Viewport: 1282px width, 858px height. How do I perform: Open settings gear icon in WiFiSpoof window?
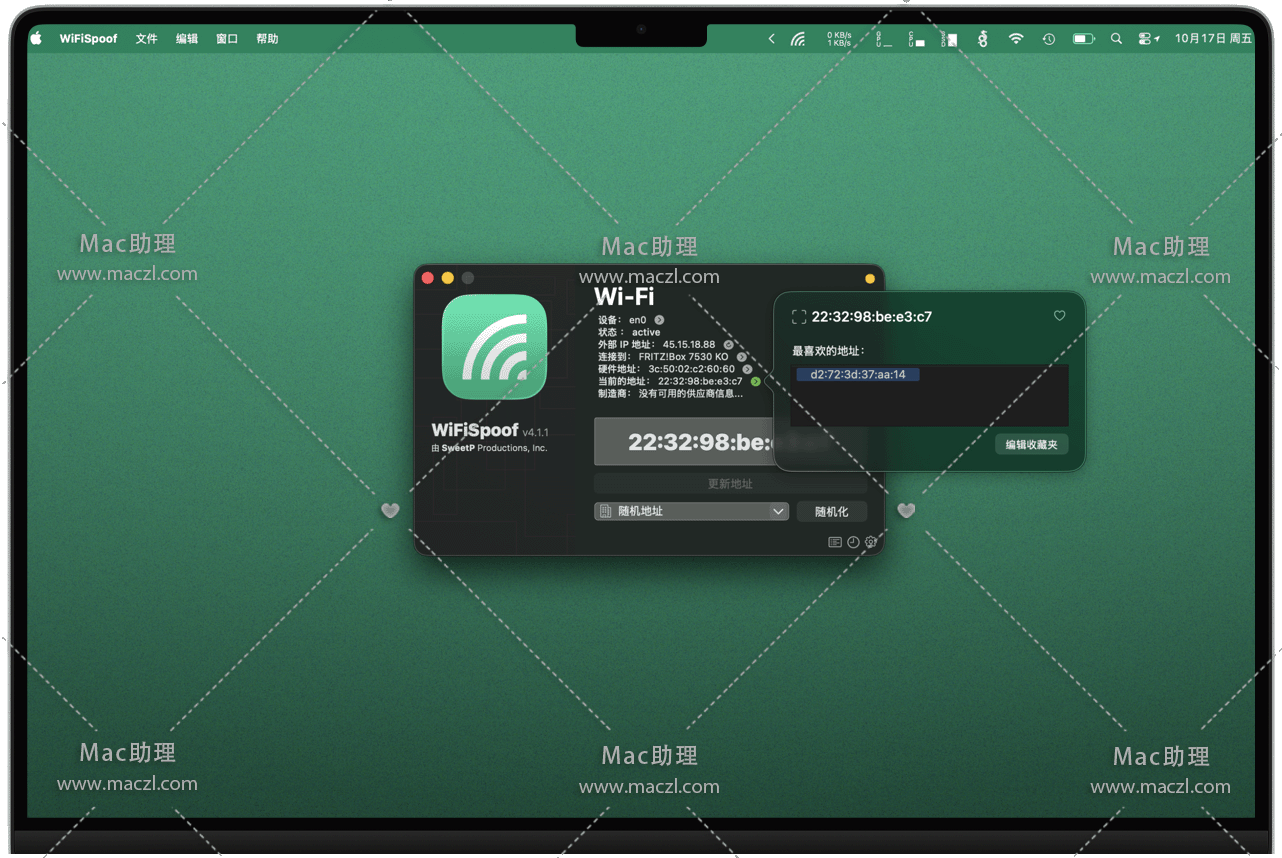click(x=871, y=542)
